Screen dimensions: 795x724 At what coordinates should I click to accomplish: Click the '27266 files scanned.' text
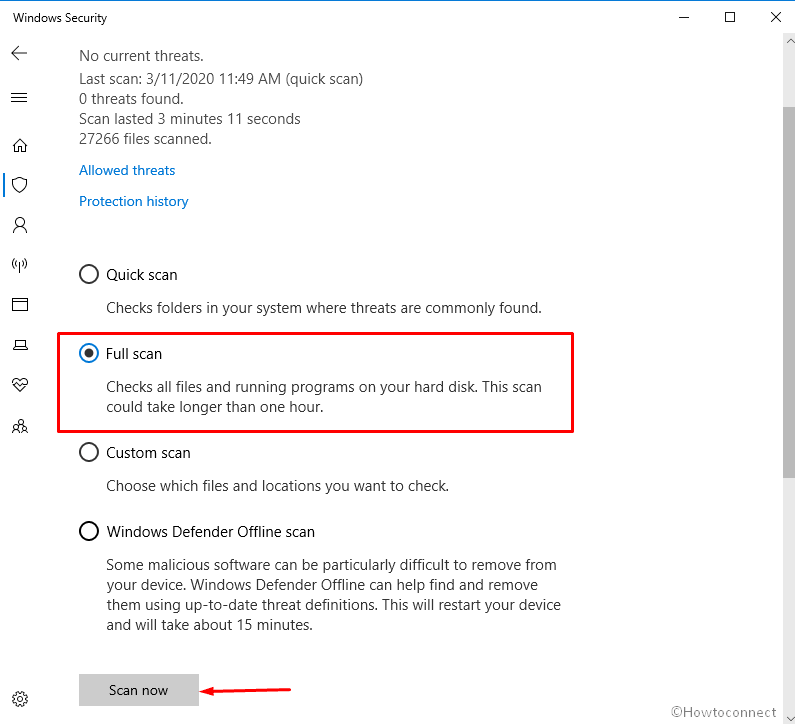(x=146, y=138)
